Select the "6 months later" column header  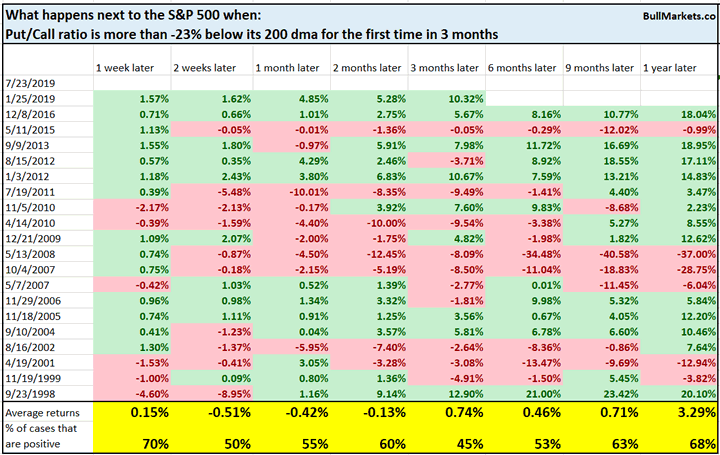[x=520, y=67]
